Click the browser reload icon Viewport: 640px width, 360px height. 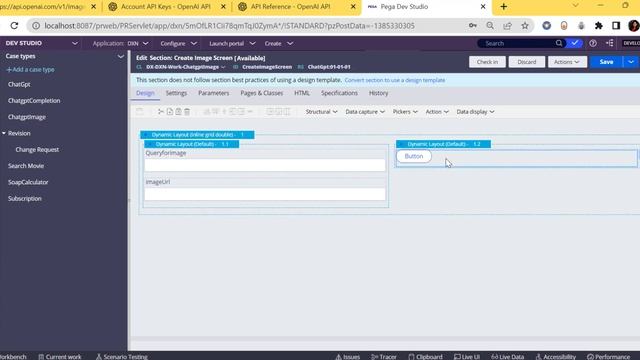point(14,26)
